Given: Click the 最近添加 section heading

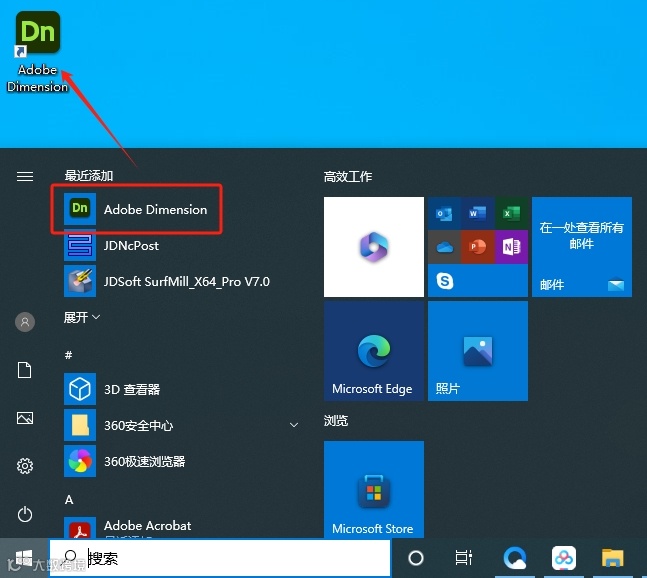Looking at the screenshot, I should [89, 176].
